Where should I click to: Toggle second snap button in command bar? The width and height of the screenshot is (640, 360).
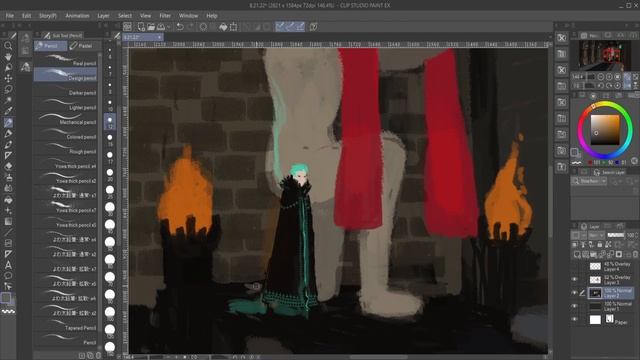pos(290,27)
